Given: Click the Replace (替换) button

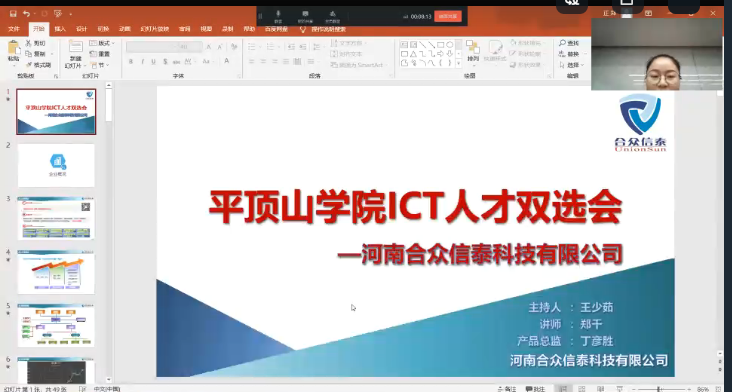Looking at the screenshot, I should pos(570,54).
